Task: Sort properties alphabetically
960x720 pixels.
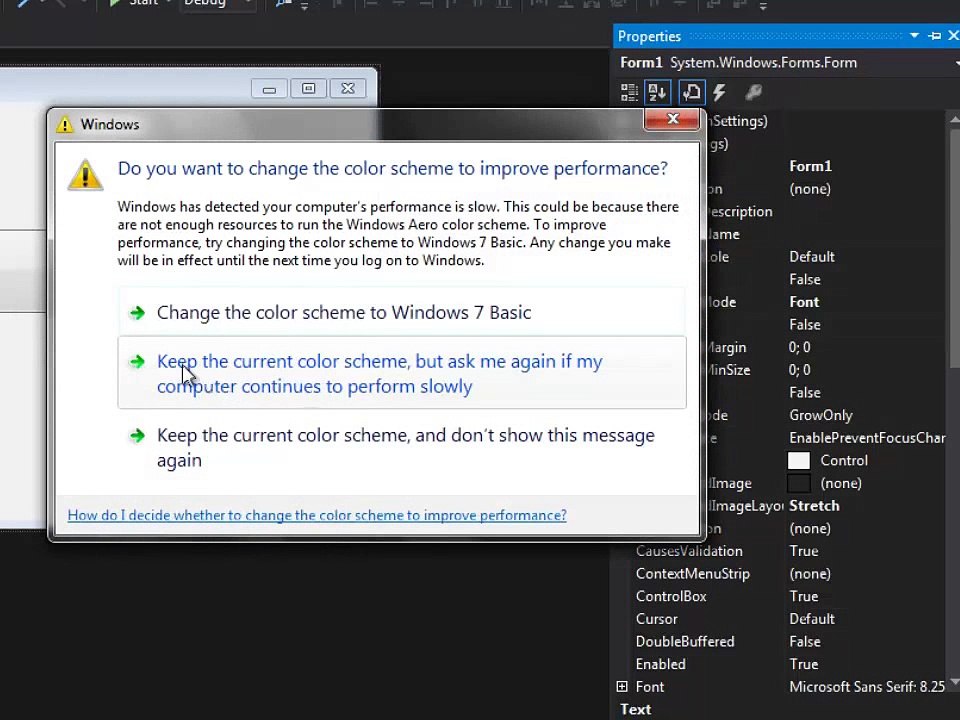Action: (658, 93)
